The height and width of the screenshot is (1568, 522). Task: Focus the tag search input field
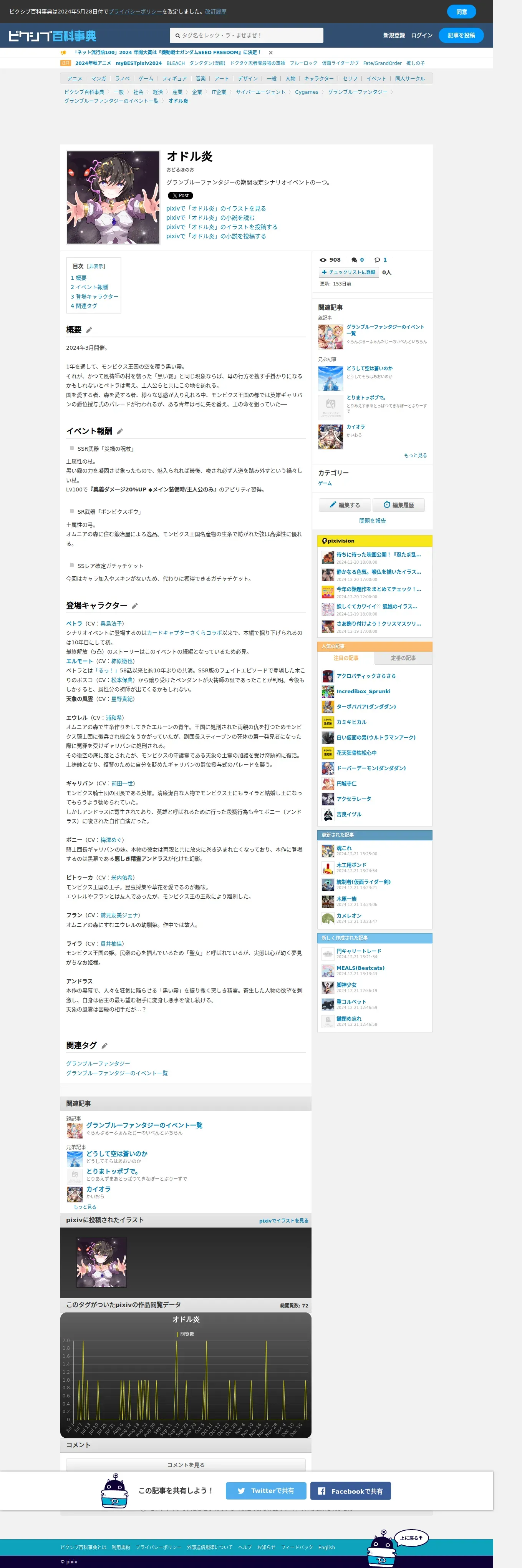click(246, 35)
